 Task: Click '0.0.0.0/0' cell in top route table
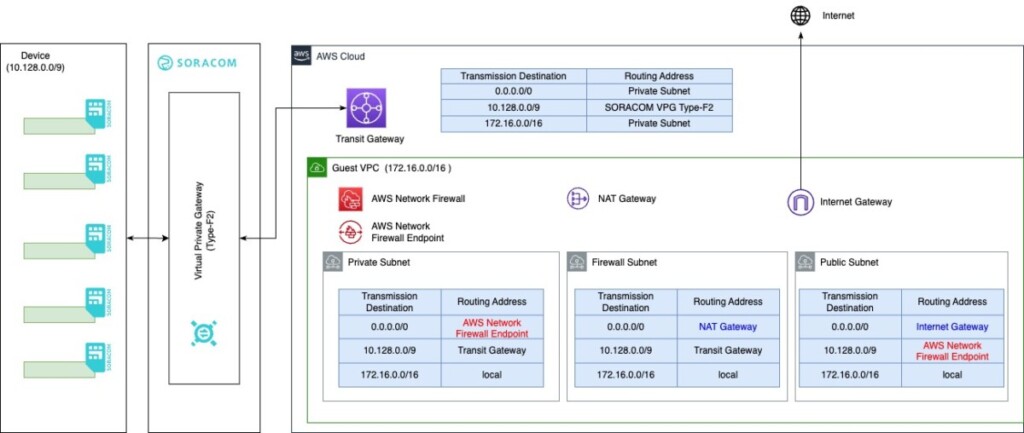point(513,92)
